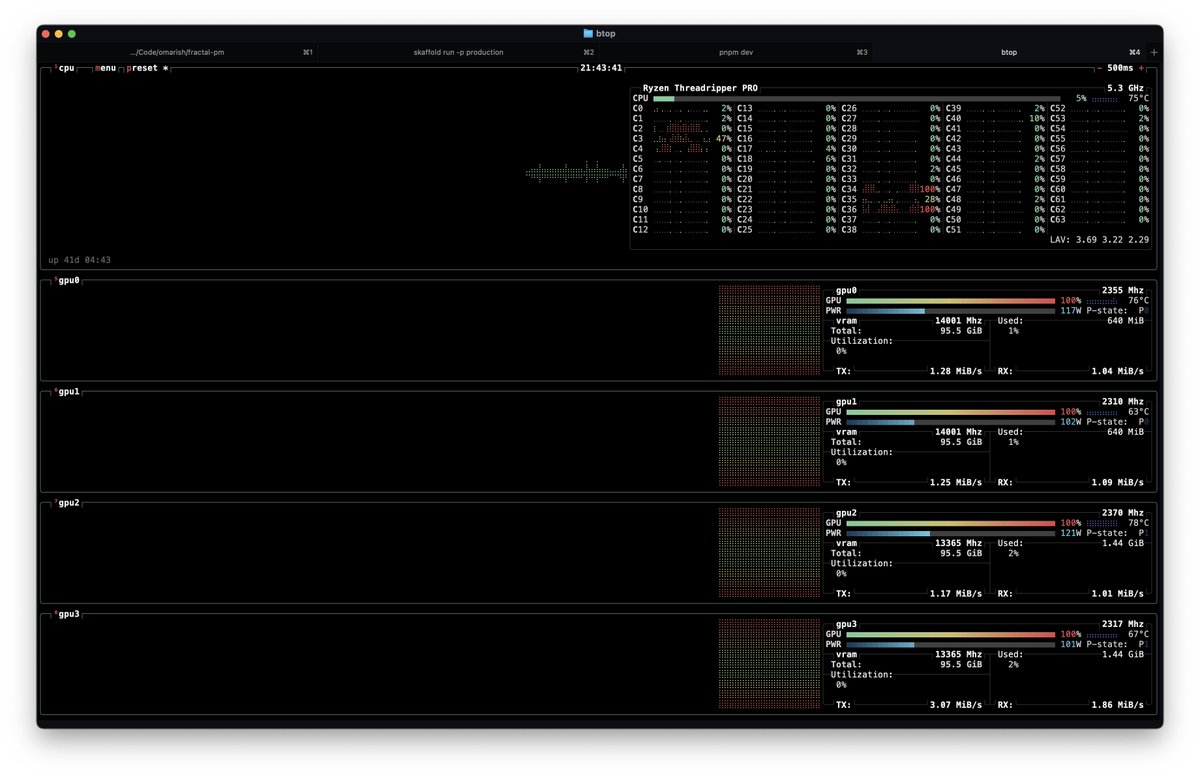Click core C18 usage 6%
Viewport: 1200px width, 777px height.
tap(830, 159)
